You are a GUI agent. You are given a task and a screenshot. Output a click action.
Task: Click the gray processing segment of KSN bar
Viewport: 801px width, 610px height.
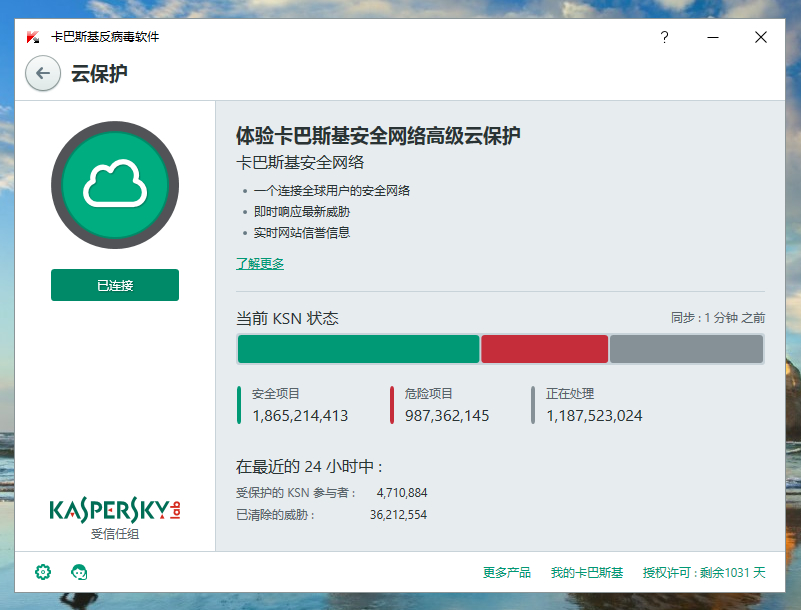pos(687,349)
